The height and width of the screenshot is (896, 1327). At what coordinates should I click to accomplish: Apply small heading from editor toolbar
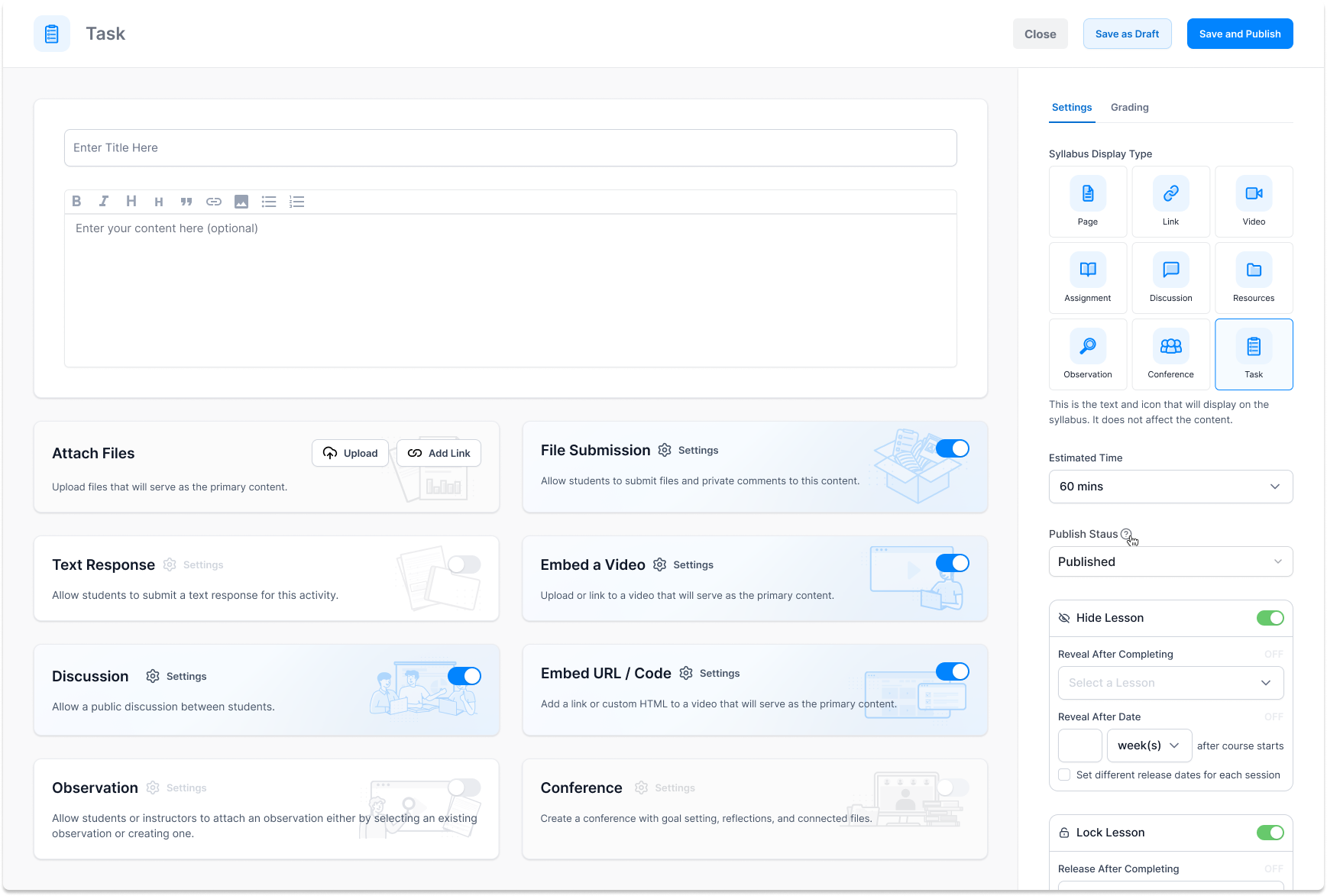(x=159, y=202)
